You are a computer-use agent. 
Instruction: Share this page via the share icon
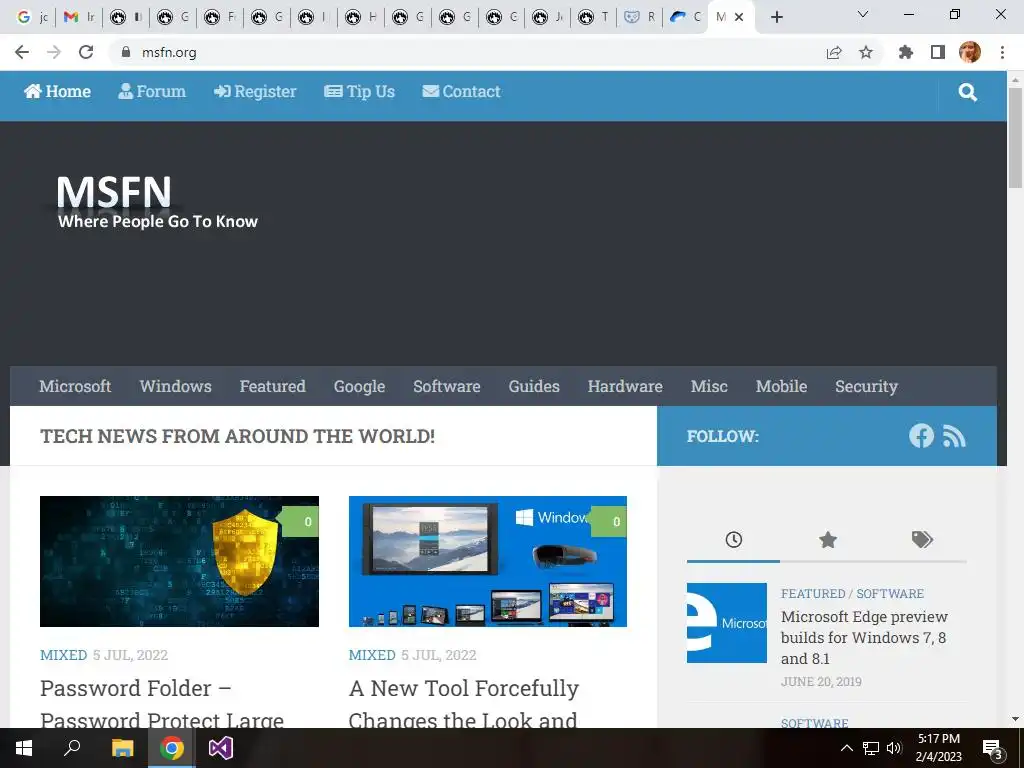point(834,52)
